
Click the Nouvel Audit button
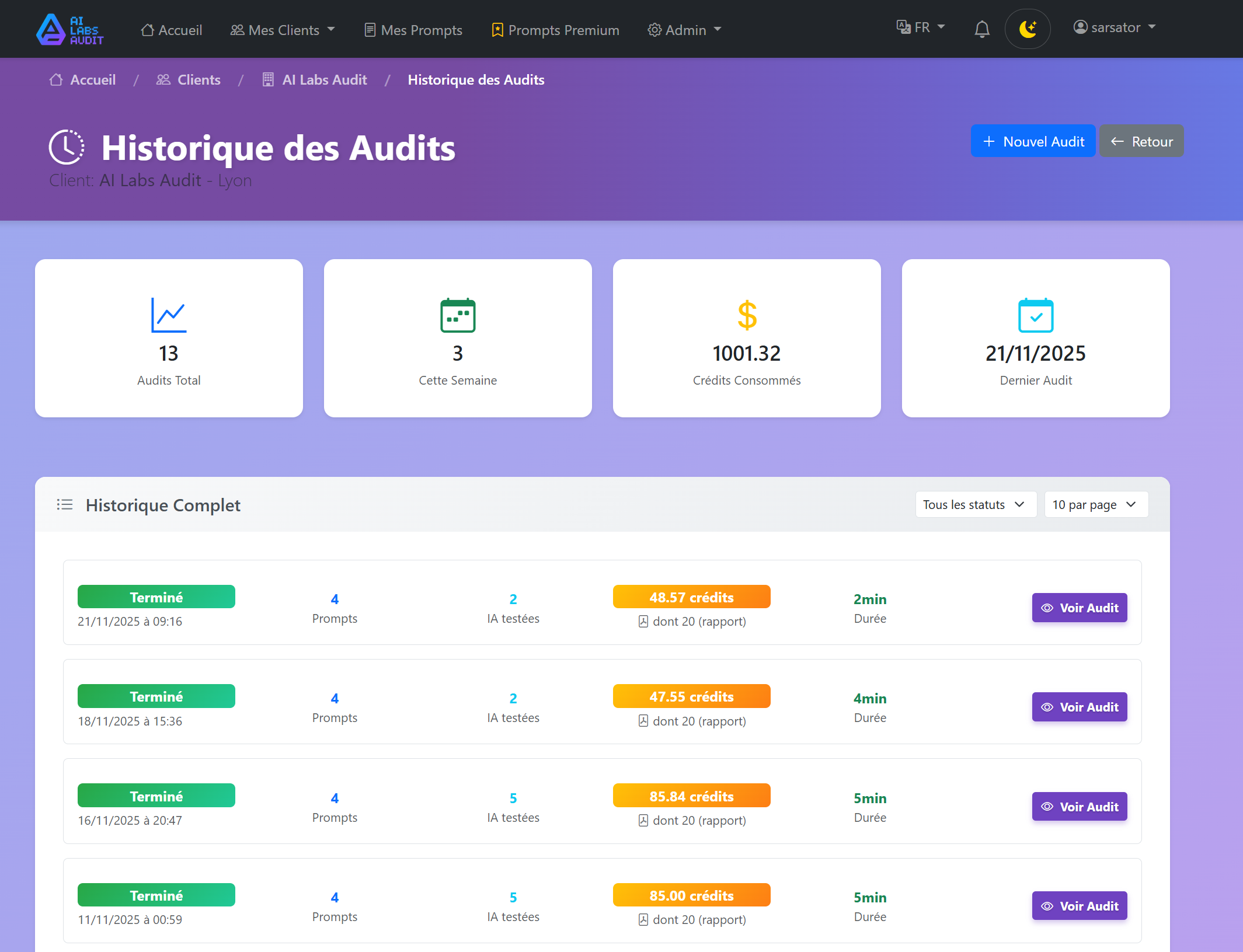pos(1033,141)
